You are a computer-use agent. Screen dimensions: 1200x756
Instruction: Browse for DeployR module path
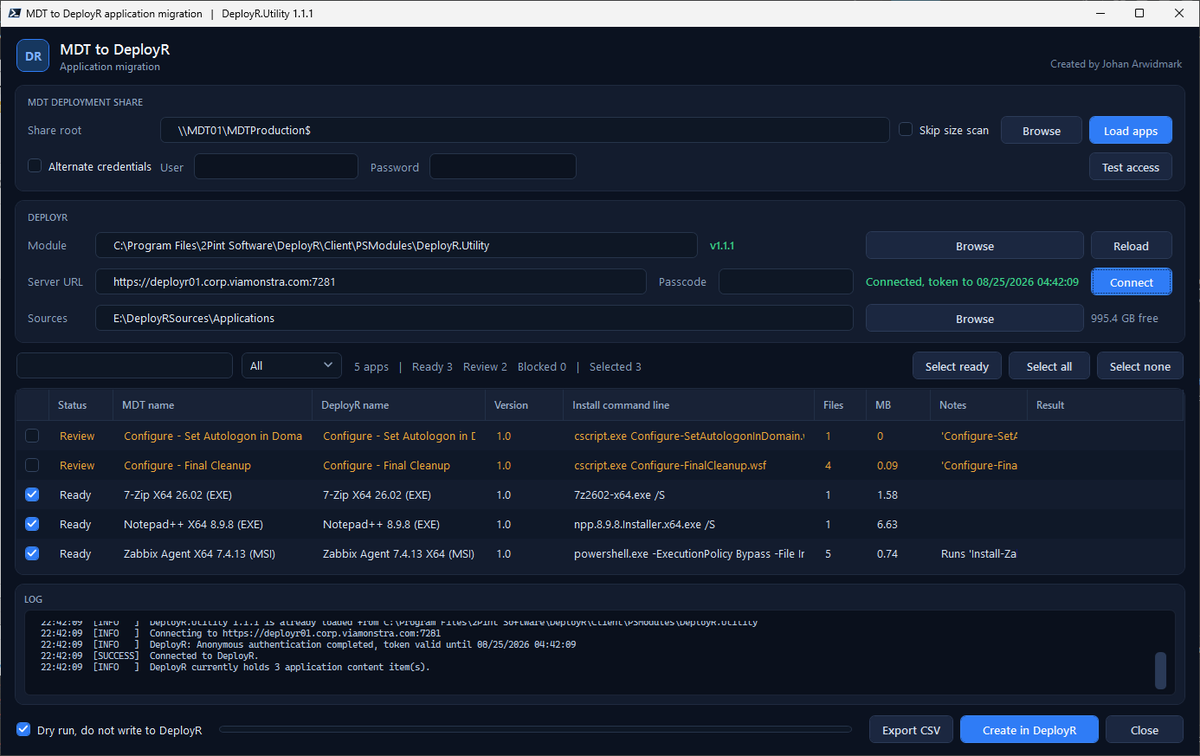point(974,246)
